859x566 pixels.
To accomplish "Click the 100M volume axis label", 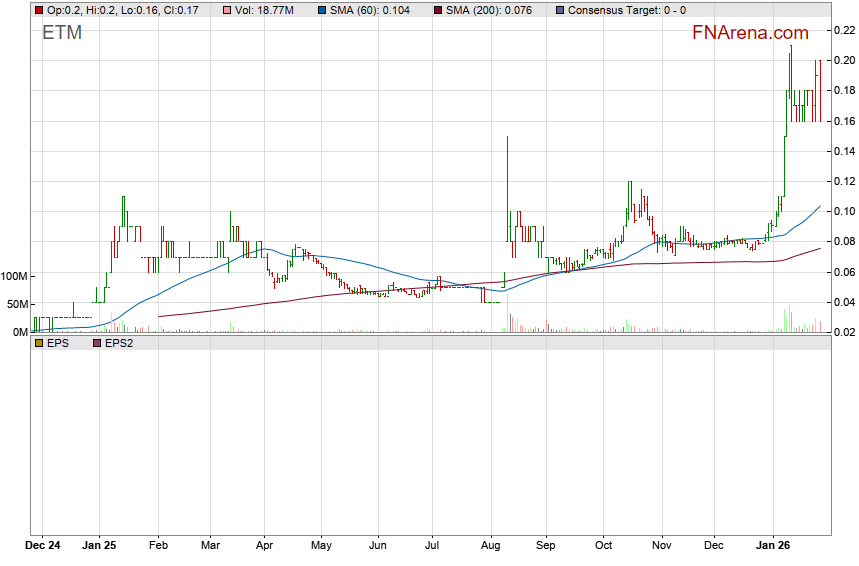I will pos(14,276).
